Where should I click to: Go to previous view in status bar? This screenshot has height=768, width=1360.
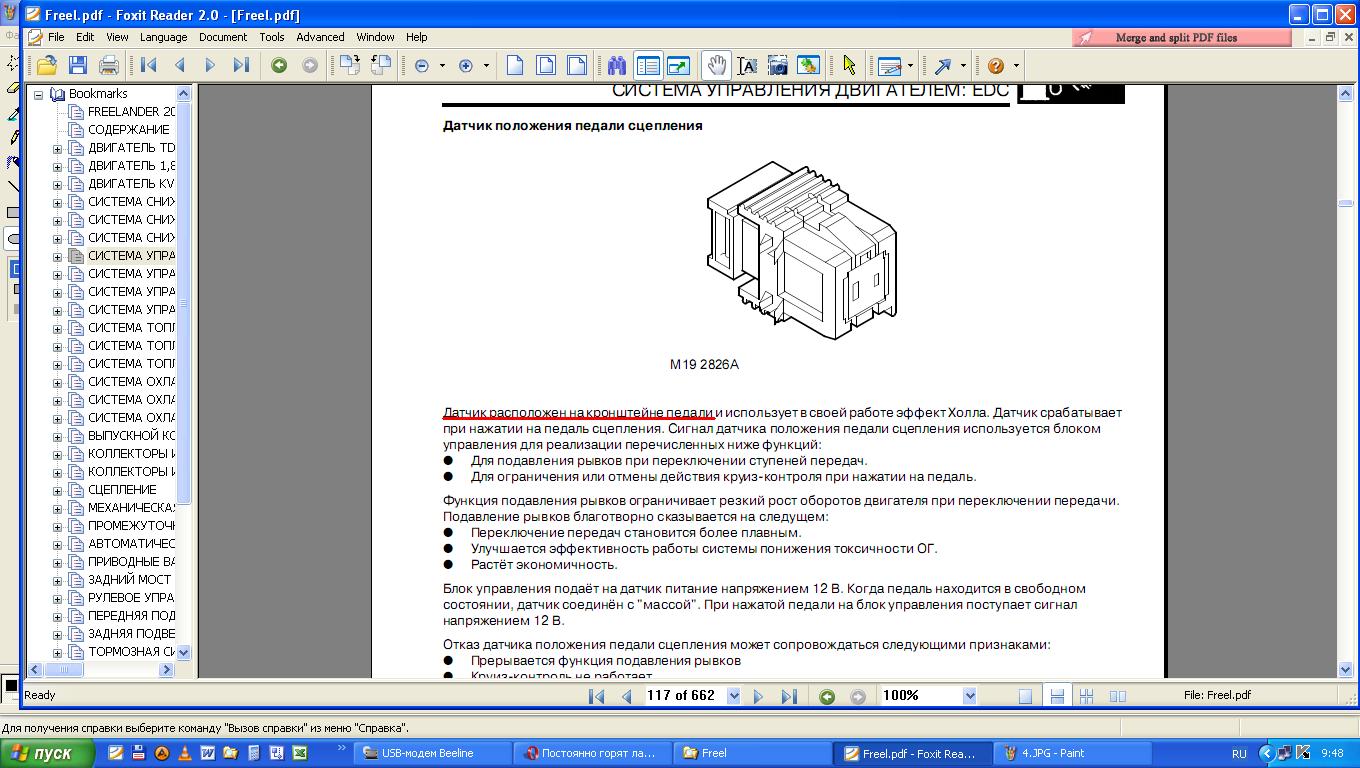(x=827, y=696)
